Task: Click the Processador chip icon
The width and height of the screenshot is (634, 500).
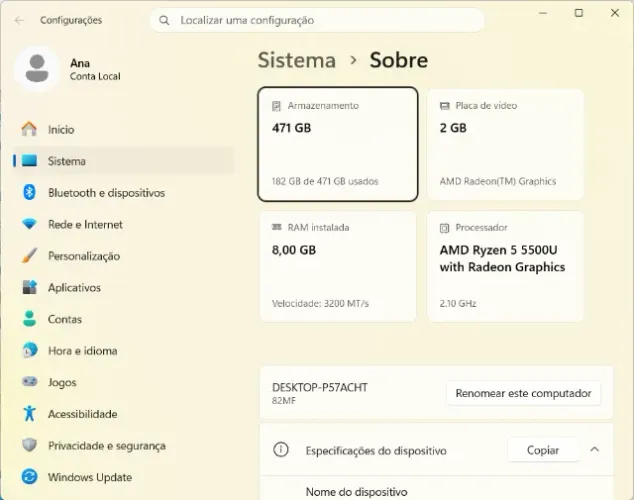Action: 444,228
